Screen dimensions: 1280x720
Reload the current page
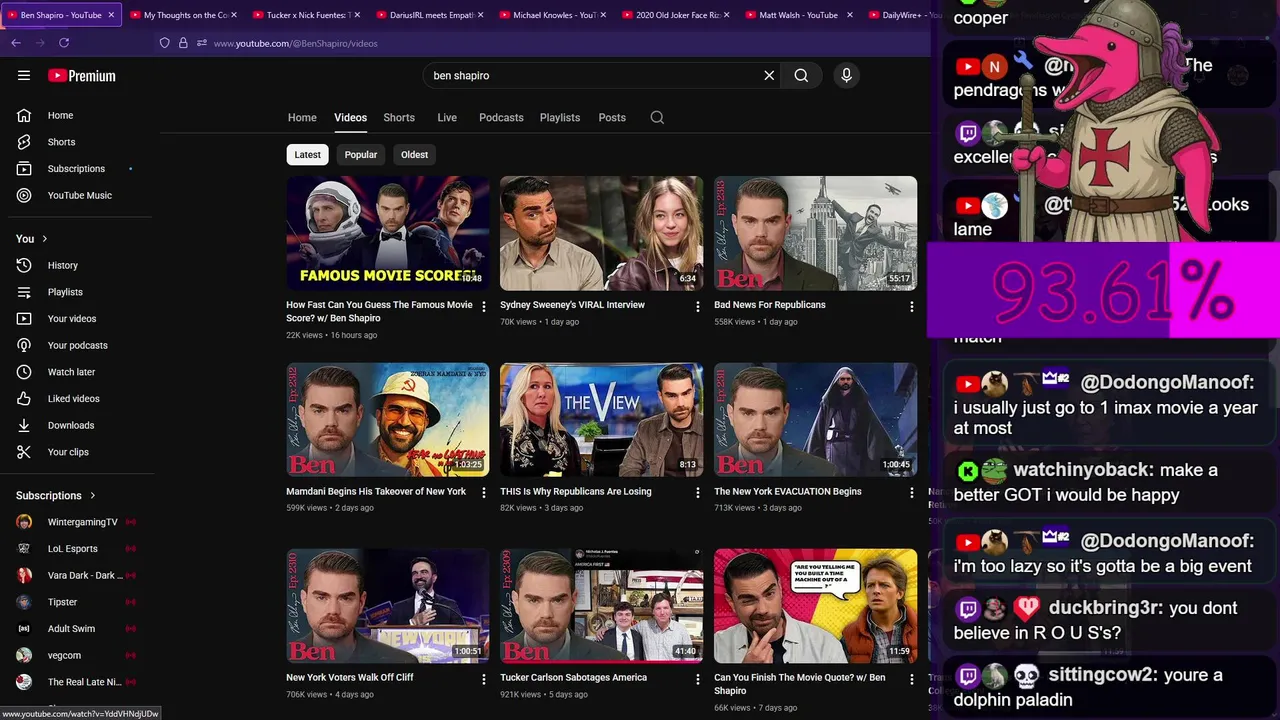[64, 43]
